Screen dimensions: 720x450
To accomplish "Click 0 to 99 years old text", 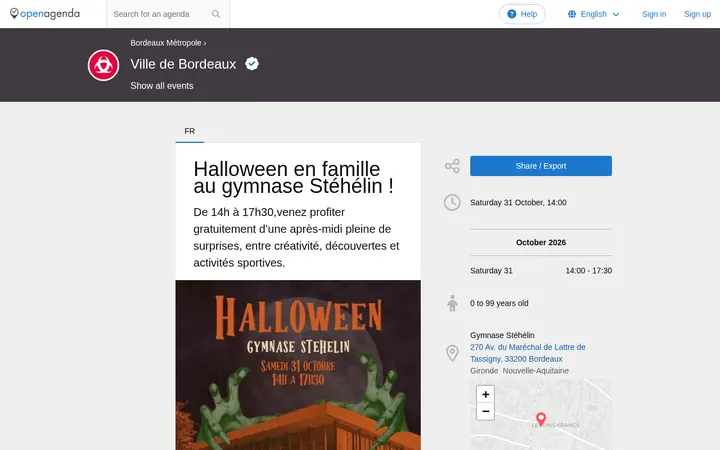I will tap(499, 303).
